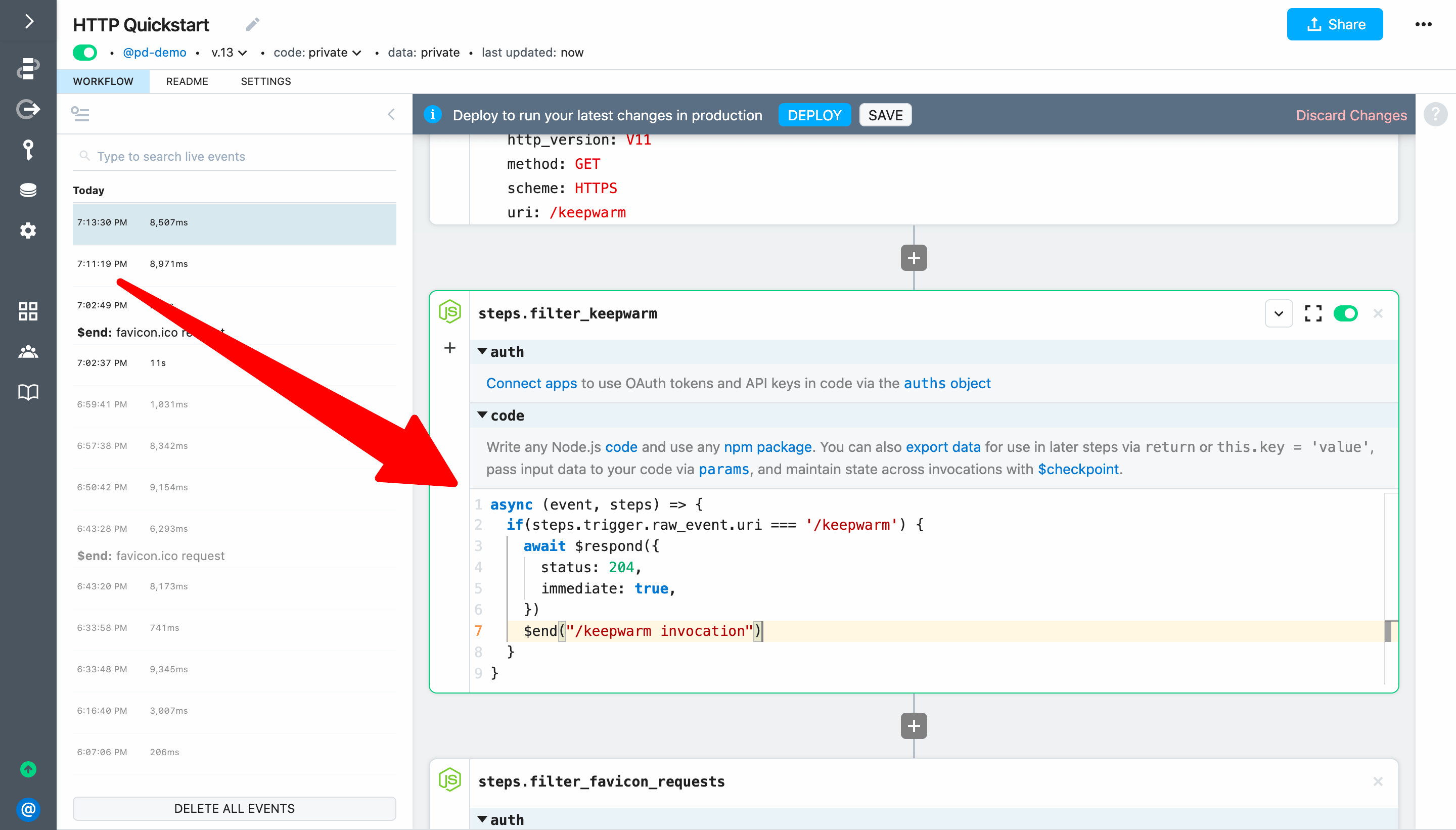The width and height of the screenshot is (1456, 830).
Task: Disable the filter_keepwarm step toggle
Action: (1345, 313)
